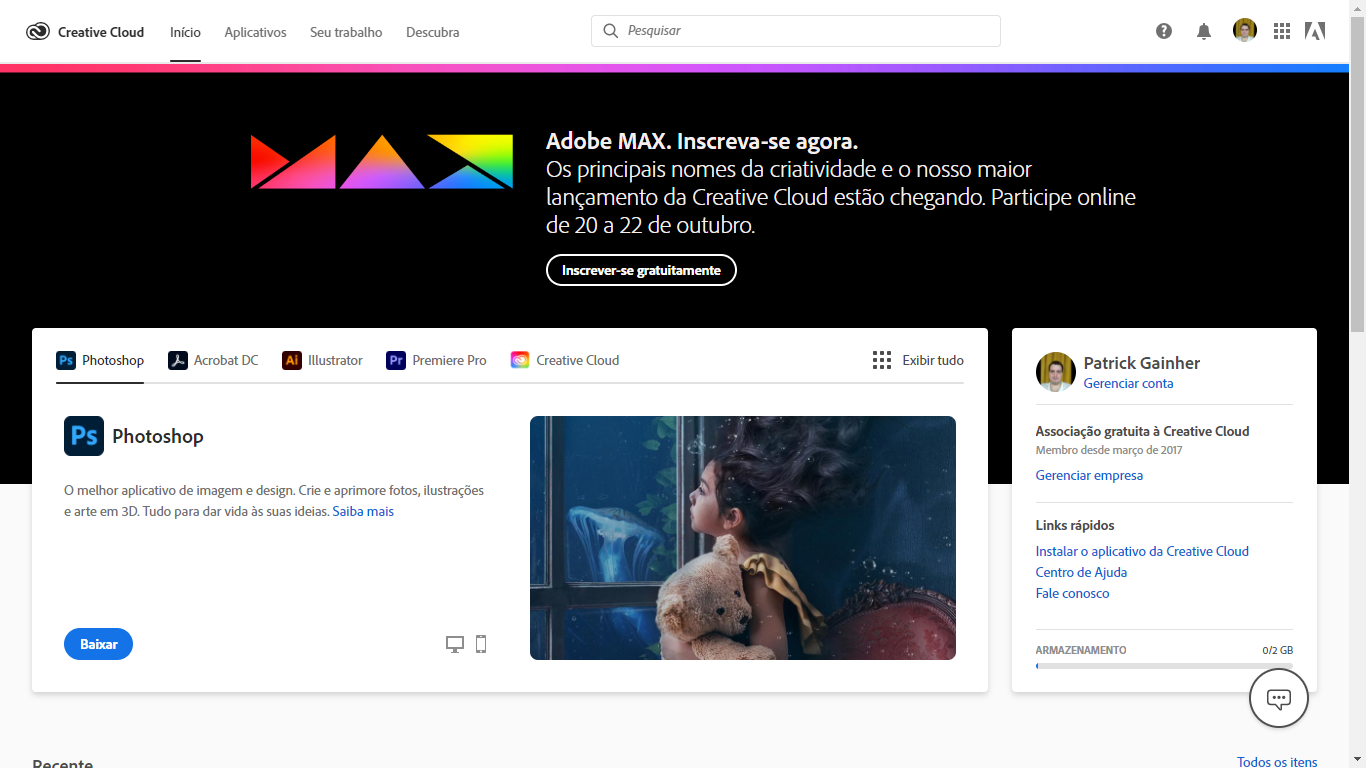This screenshot has width=1366, height=768.
Task: Click the Exibir tudo grid icon
Action: [882, 360]
